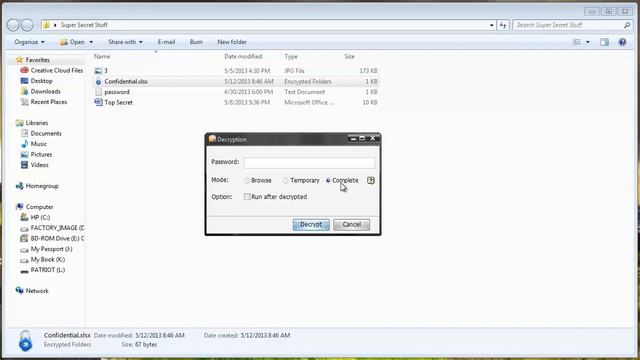Click the Downloads folder icon
This screenshot has height=360, width=640.
[24, 91]
